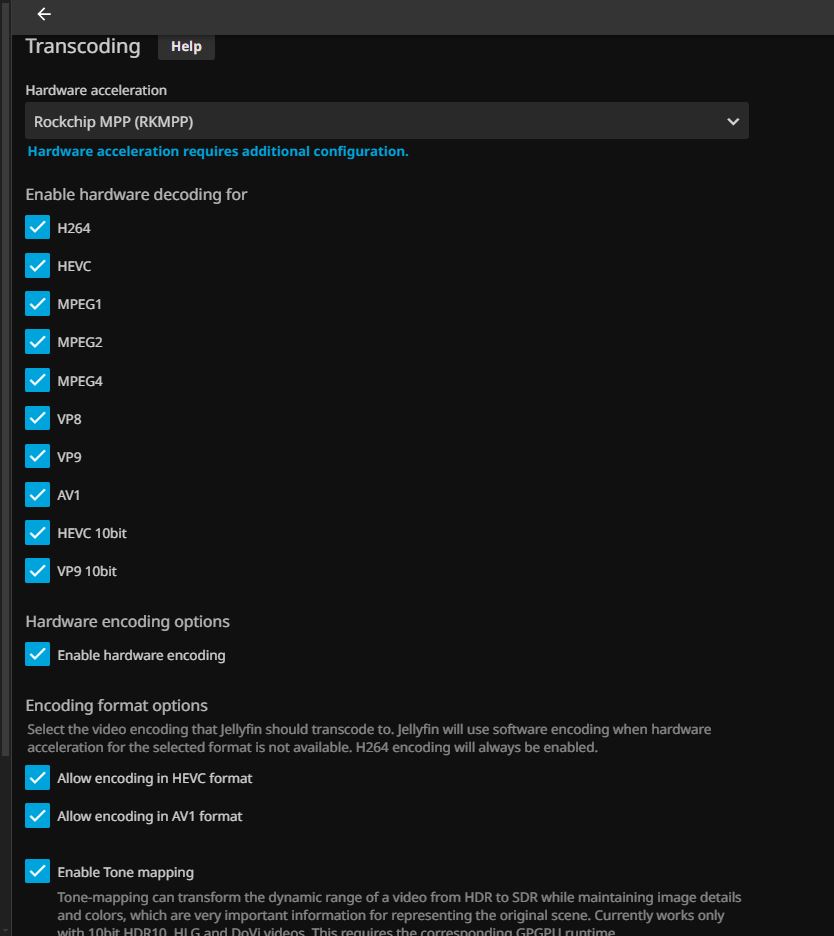Disable HEVC hardware decoding
Screen dimensions: 834x936
(38, 266)
